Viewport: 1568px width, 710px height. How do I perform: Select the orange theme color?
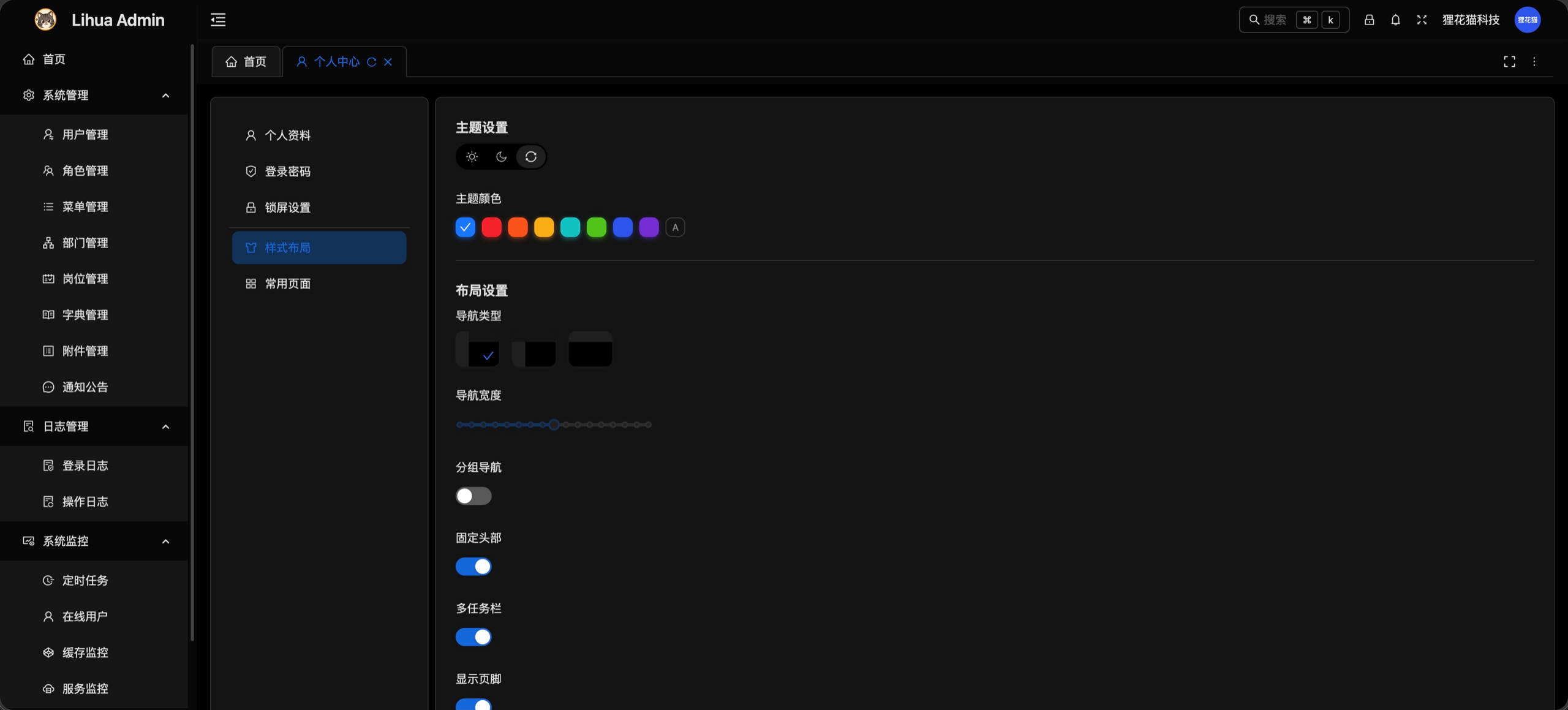(518, 227)
